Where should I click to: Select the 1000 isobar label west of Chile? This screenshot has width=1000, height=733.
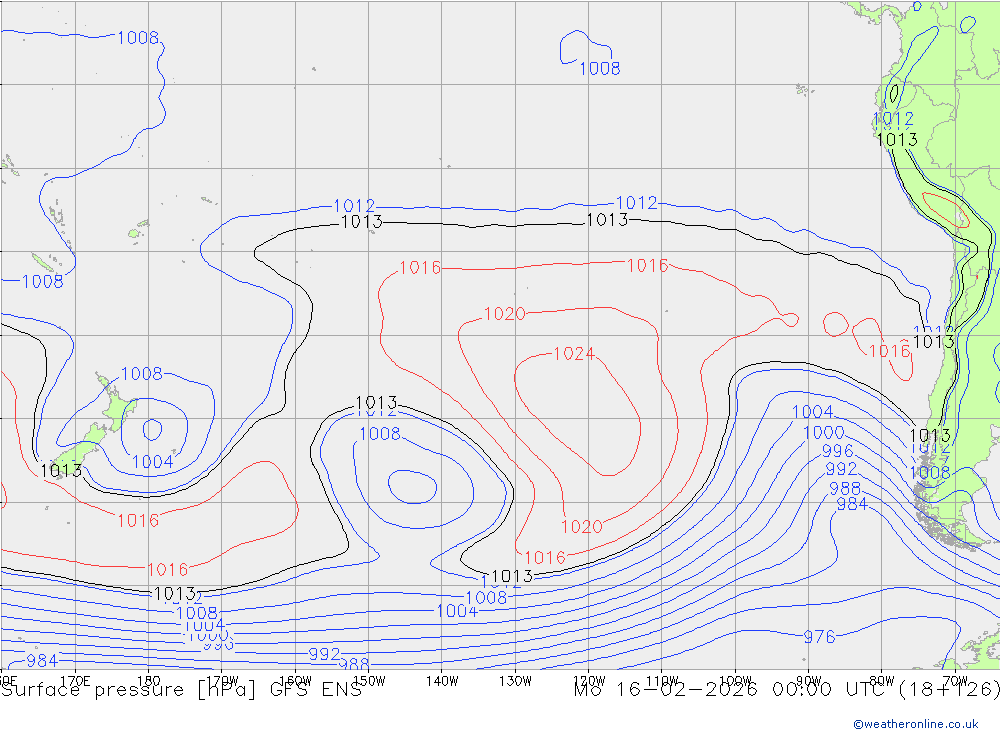pyautogui.click(x=823, y=433)
